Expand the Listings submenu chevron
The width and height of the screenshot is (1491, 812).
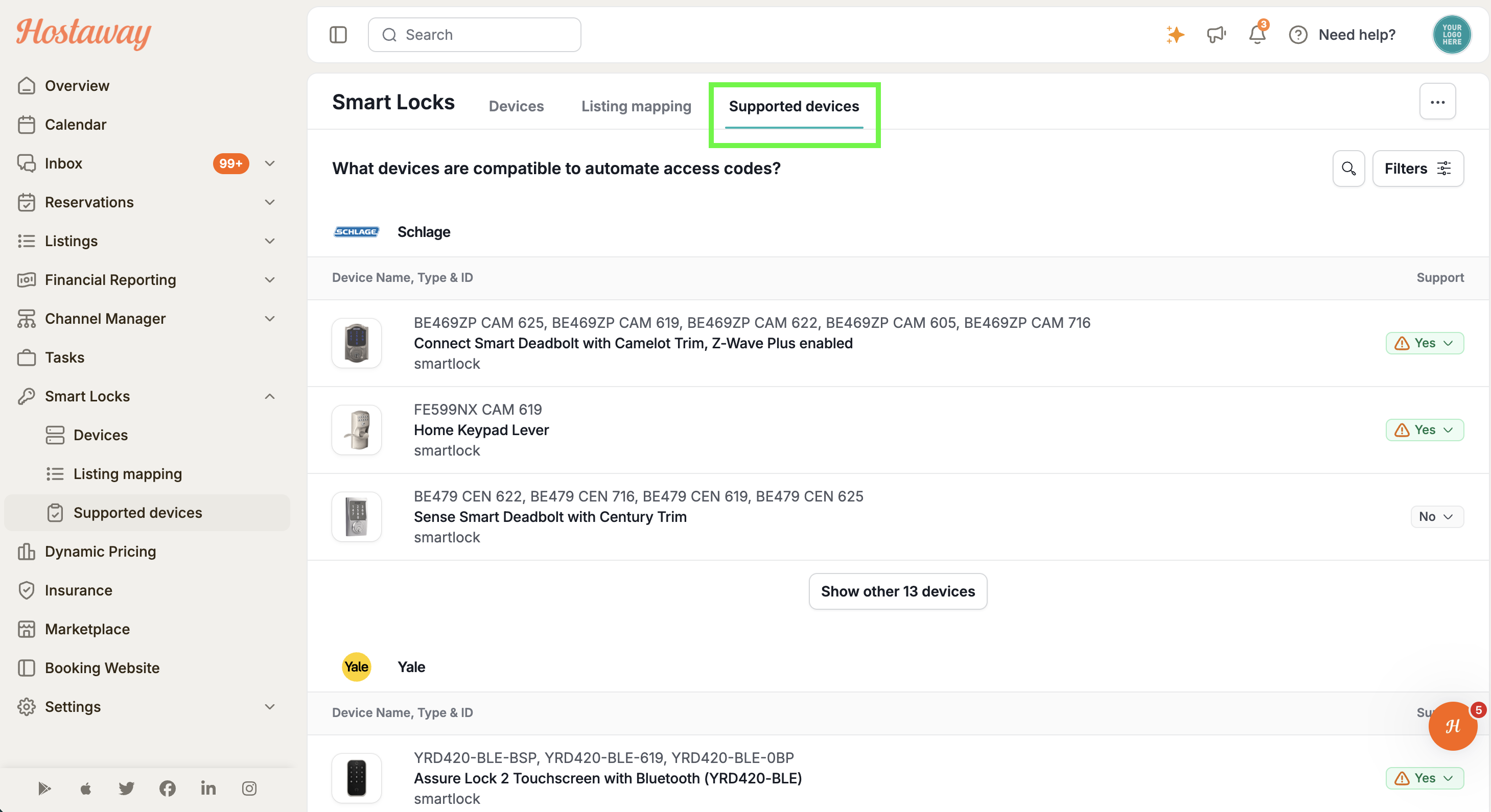point(270,241)
